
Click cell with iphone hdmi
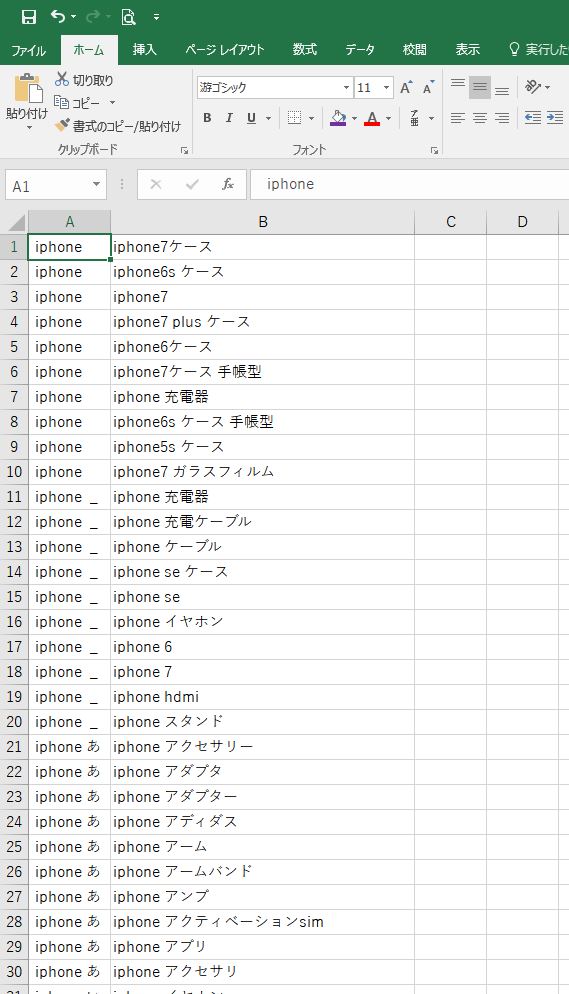(262, 697)
